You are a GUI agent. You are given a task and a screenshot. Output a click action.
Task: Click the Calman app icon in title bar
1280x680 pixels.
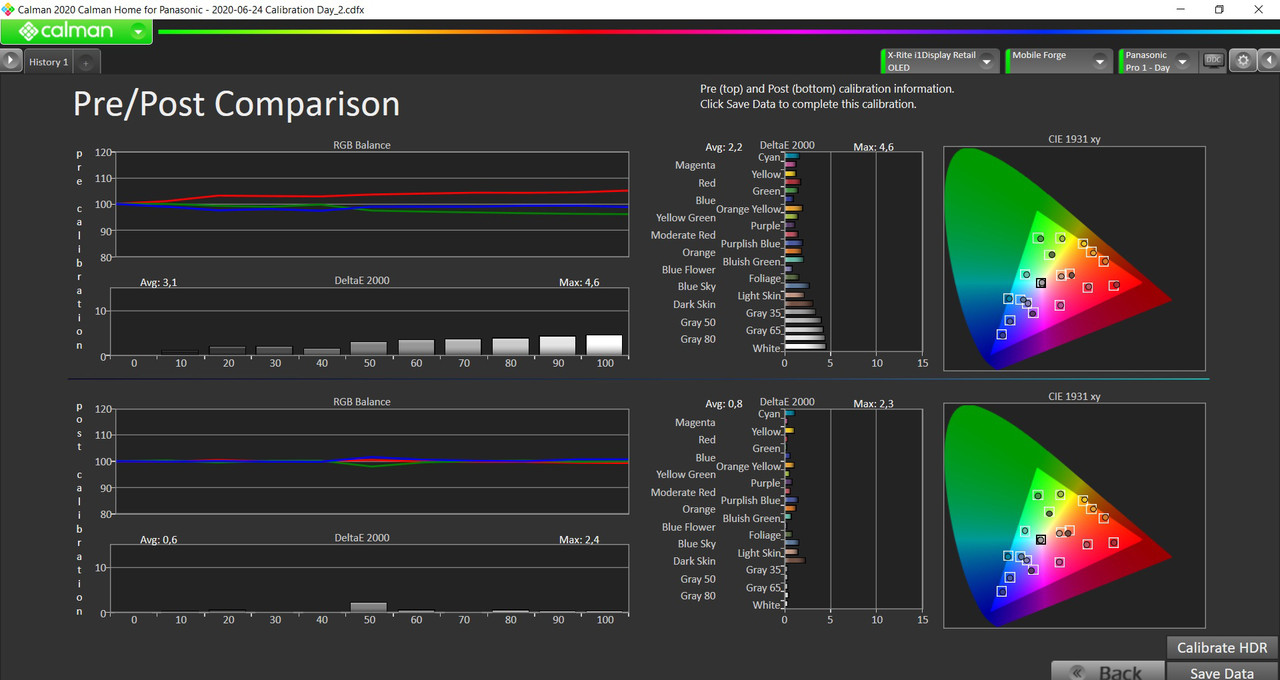pos(8,9)
